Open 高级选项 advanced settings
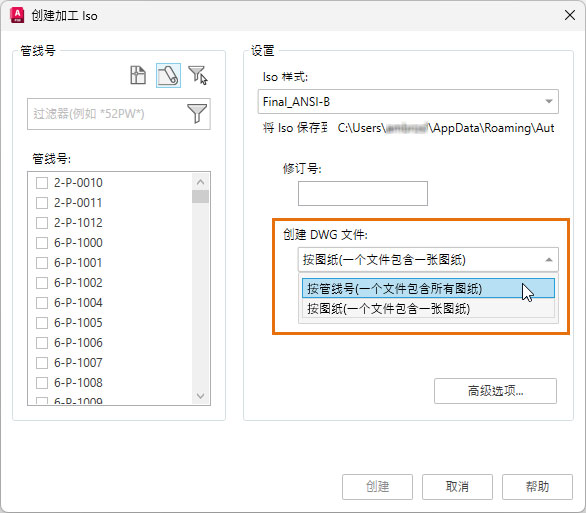The height and width of the screenshot is (513, 586). pos(495,391)
